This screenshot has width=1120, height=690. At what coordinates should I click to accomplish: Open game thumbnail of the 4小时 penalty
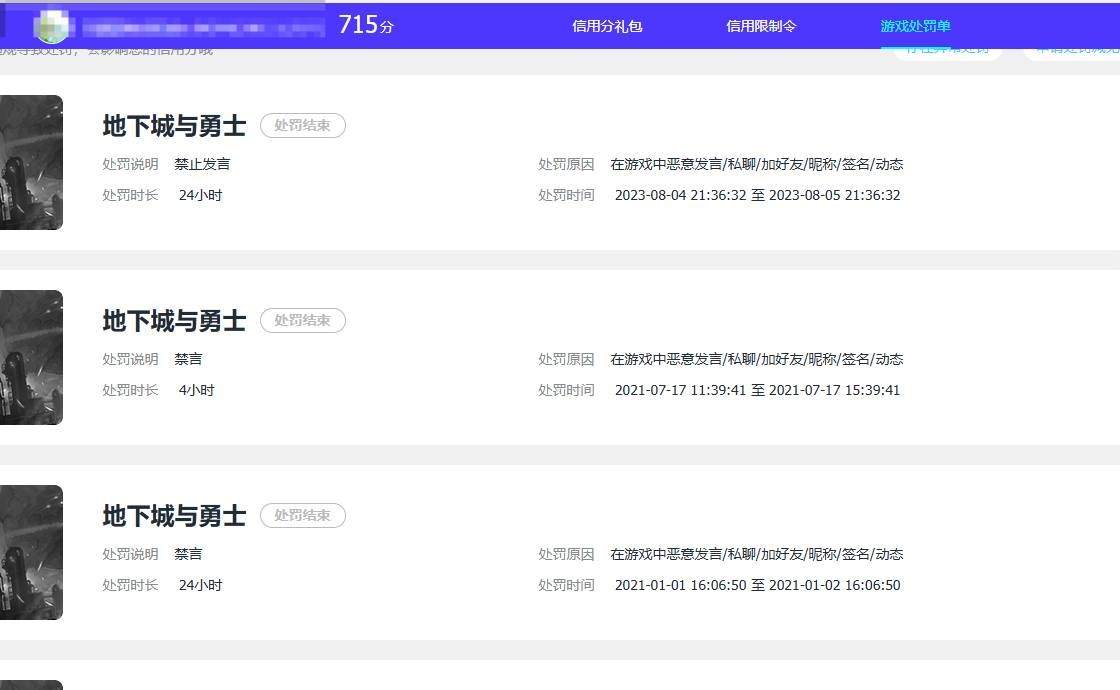pyautogui.click(x=31, y=357)
